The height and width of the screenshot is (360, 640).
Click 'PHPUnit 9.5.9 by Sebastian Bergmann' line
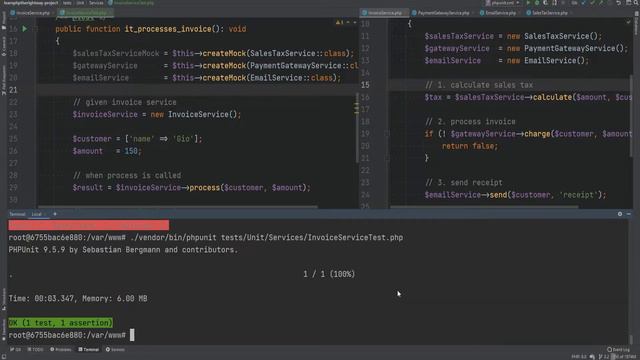coord(123,250)
